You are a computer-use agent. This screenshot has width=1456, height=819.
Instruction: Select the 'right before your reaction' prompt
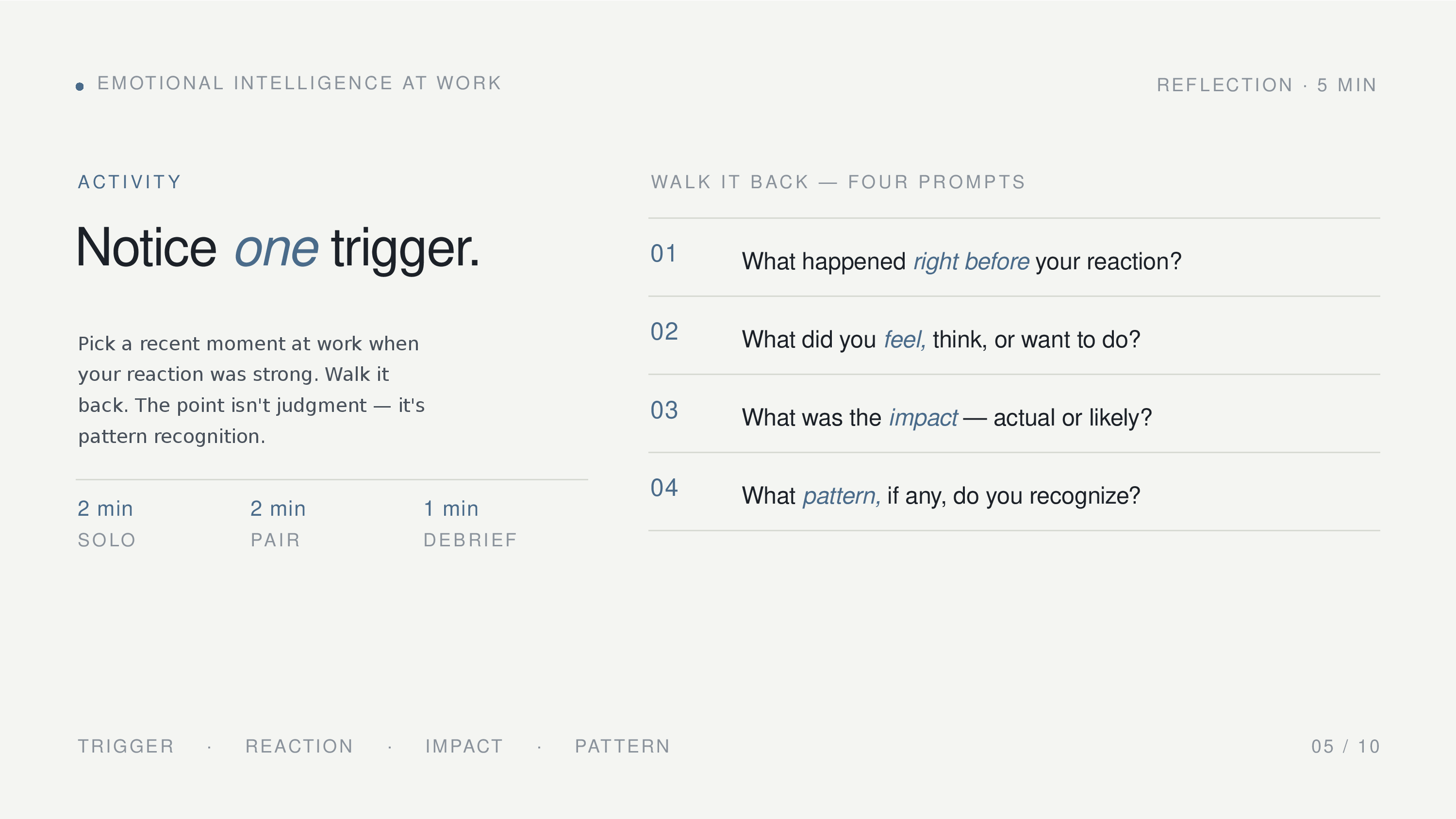click(x=961, y=261)
